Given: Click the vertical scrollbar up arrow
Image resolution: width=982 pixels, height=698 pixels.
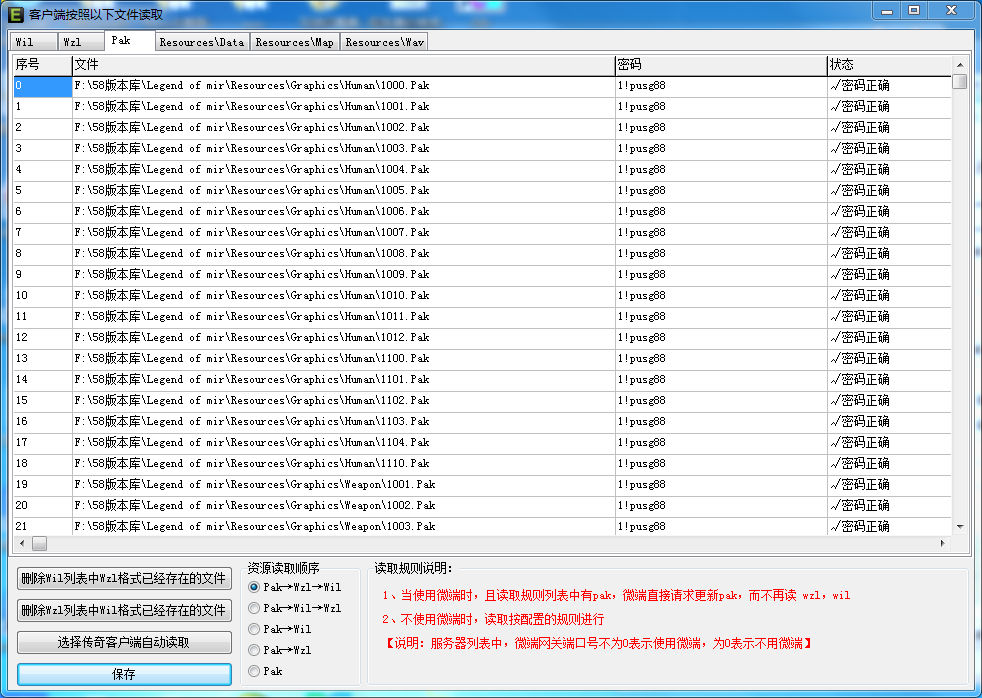Looking at the screenshot, I should tap(960, 65).
